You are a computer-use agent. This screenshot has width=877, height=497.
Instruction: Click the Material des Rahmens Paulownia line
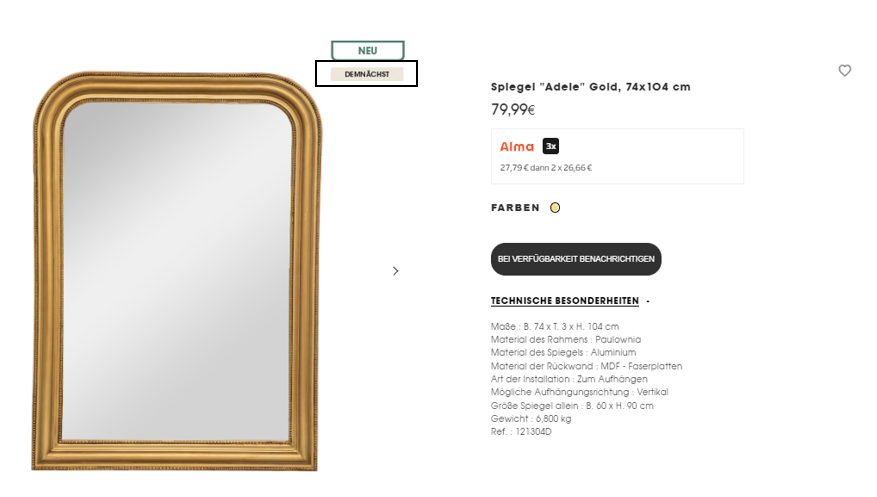[x=566, y=339]
